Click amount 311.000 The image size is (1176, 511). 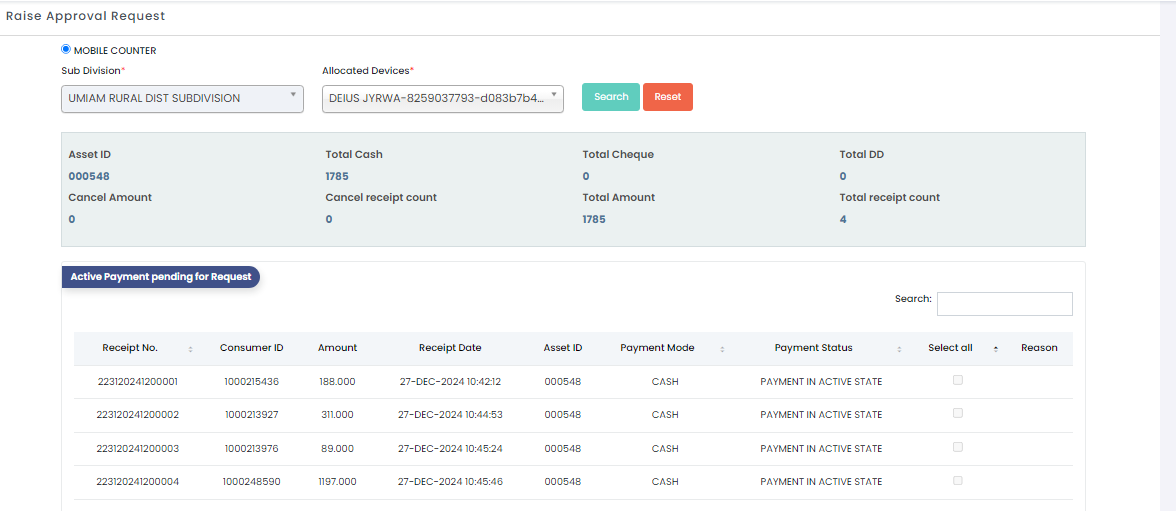336,415
